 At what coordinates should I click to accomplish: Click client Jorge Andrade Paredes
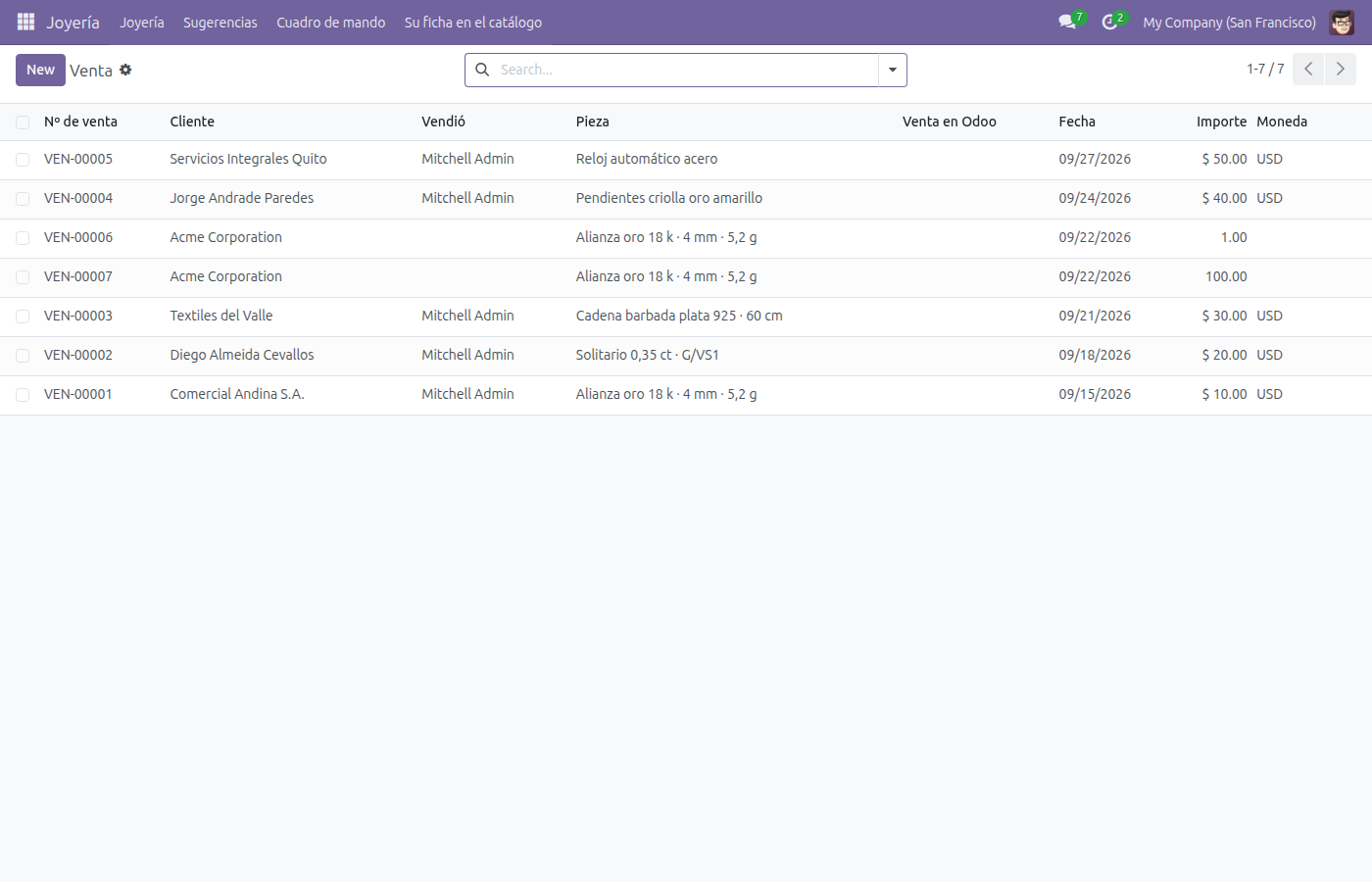242,198
